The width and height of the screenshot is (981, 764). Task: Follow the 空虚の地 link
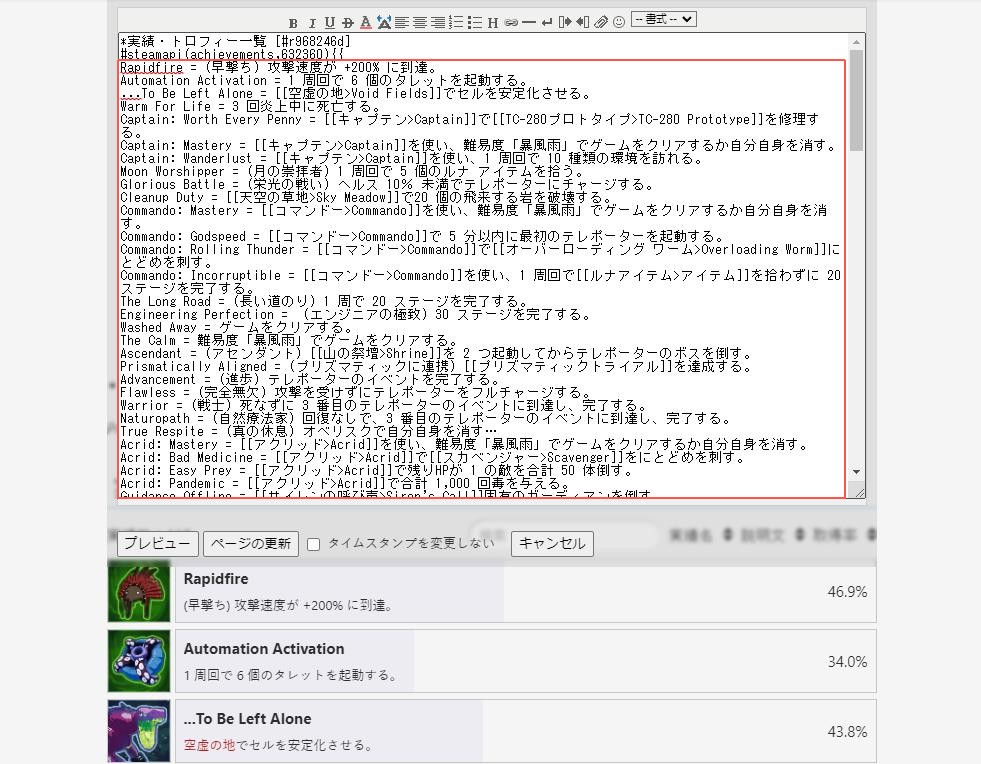209,745
